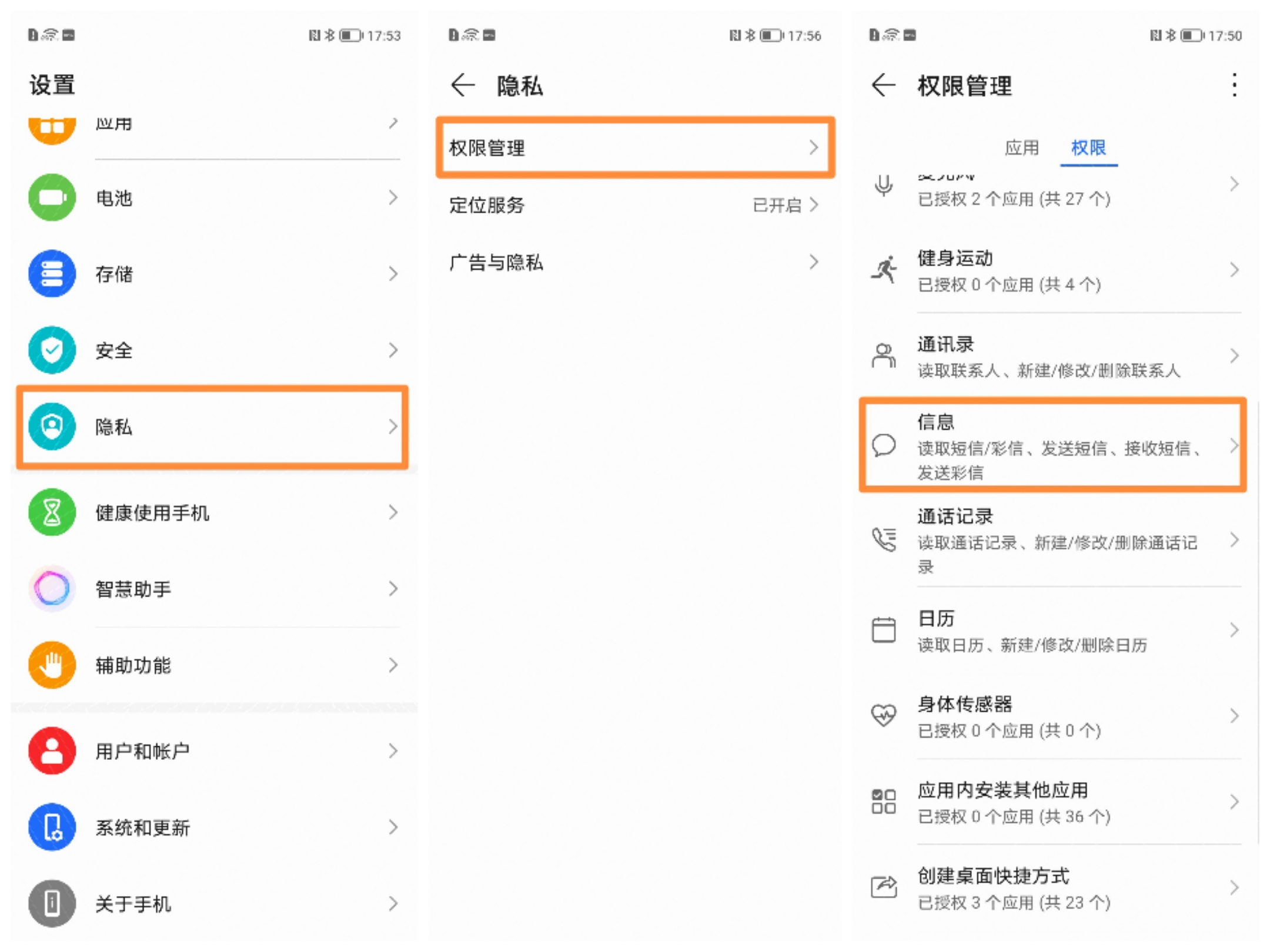The height and width of the screenshot is (952, 1270).
Task: Expand the 安全 row chevron
Action: [x=393, y=350]
